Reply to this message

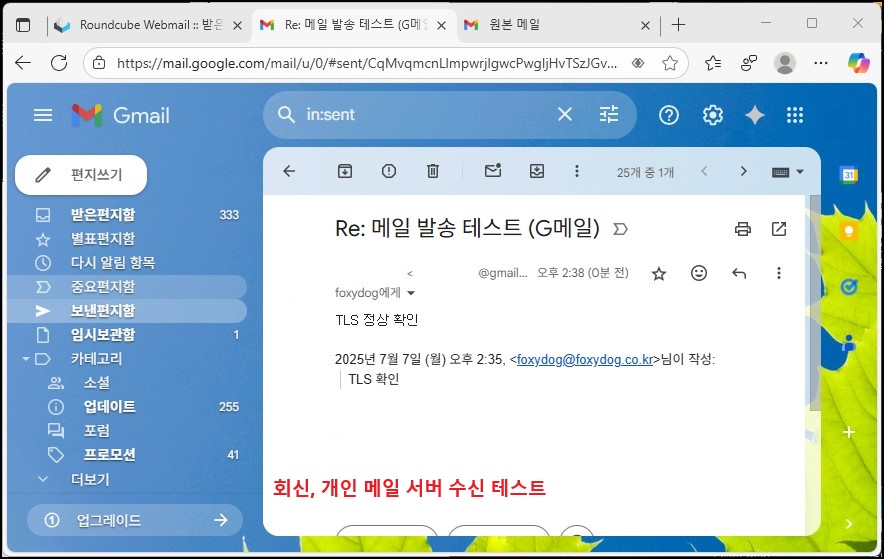(739, 273)
